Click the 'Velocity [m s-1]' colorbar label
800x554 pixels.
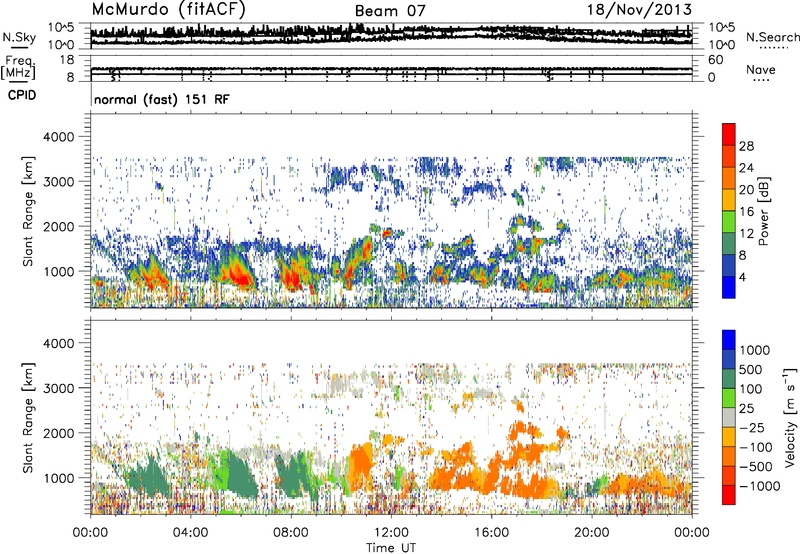(790, 417)
